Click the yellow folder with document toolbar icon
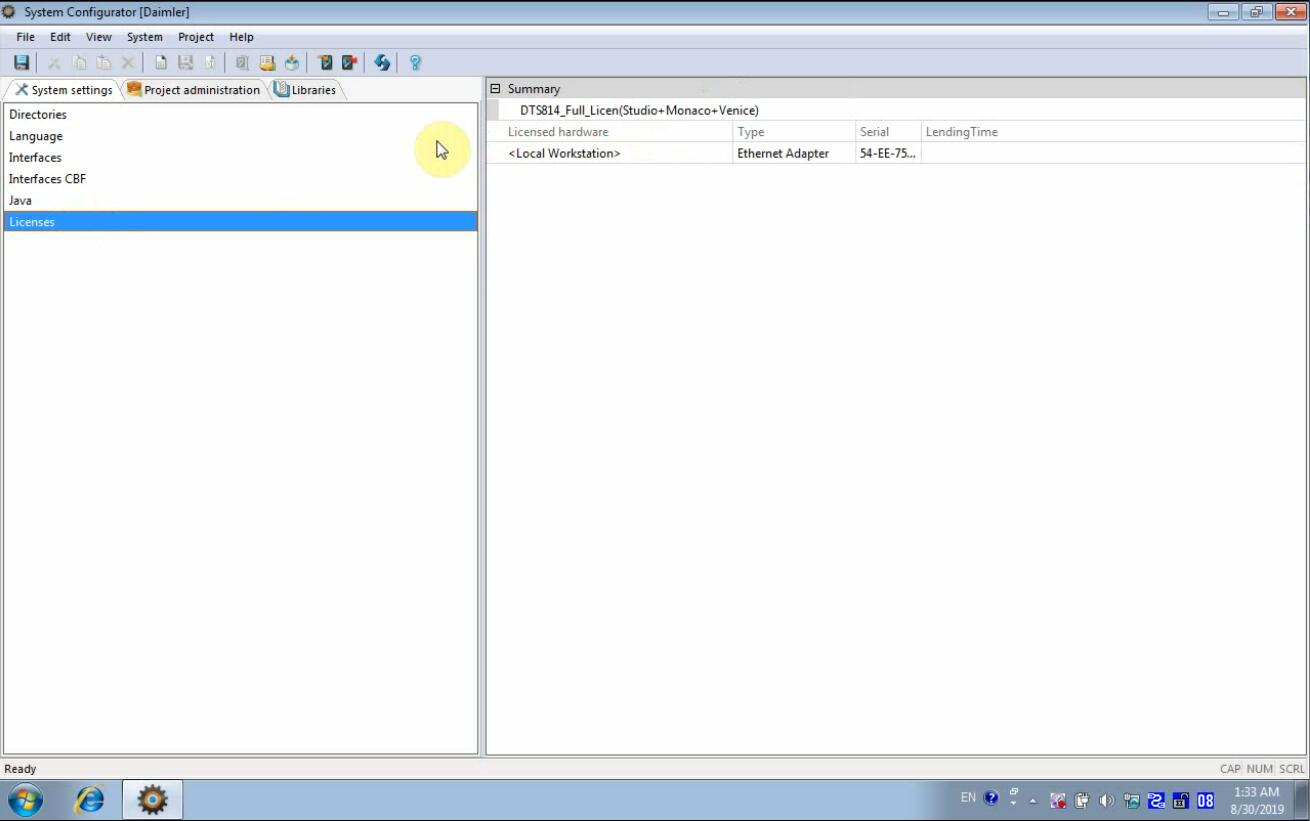 (267, 63)
